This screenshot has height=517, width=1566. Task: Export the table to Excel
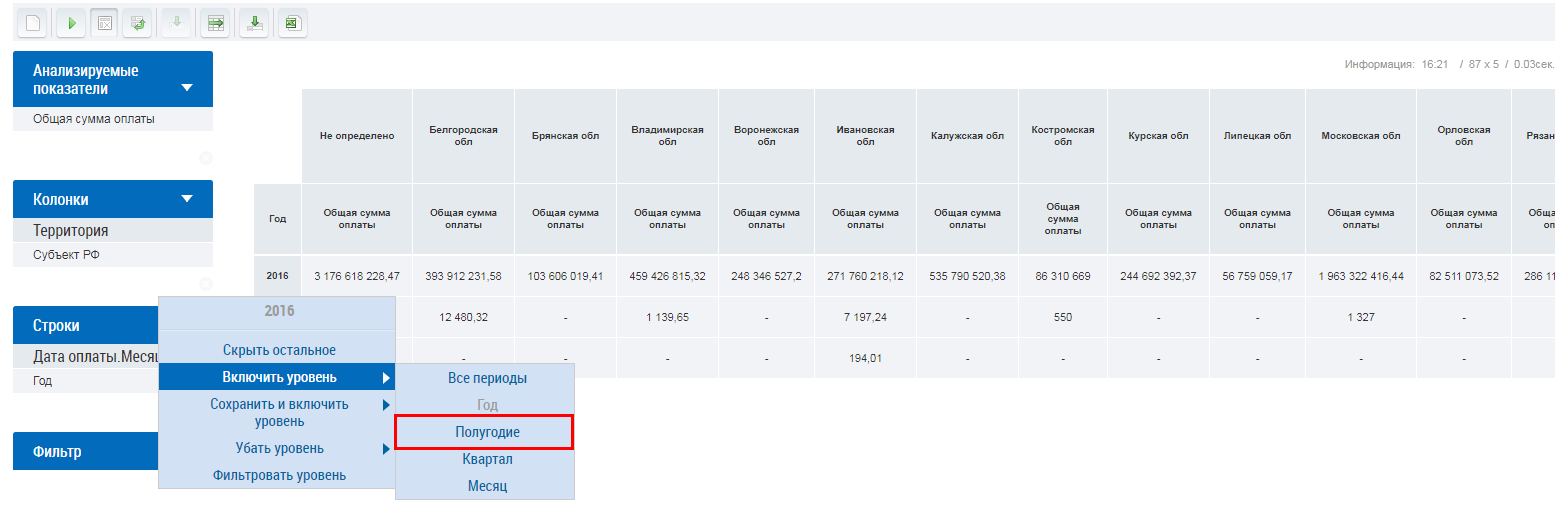(x=291, y=22)
